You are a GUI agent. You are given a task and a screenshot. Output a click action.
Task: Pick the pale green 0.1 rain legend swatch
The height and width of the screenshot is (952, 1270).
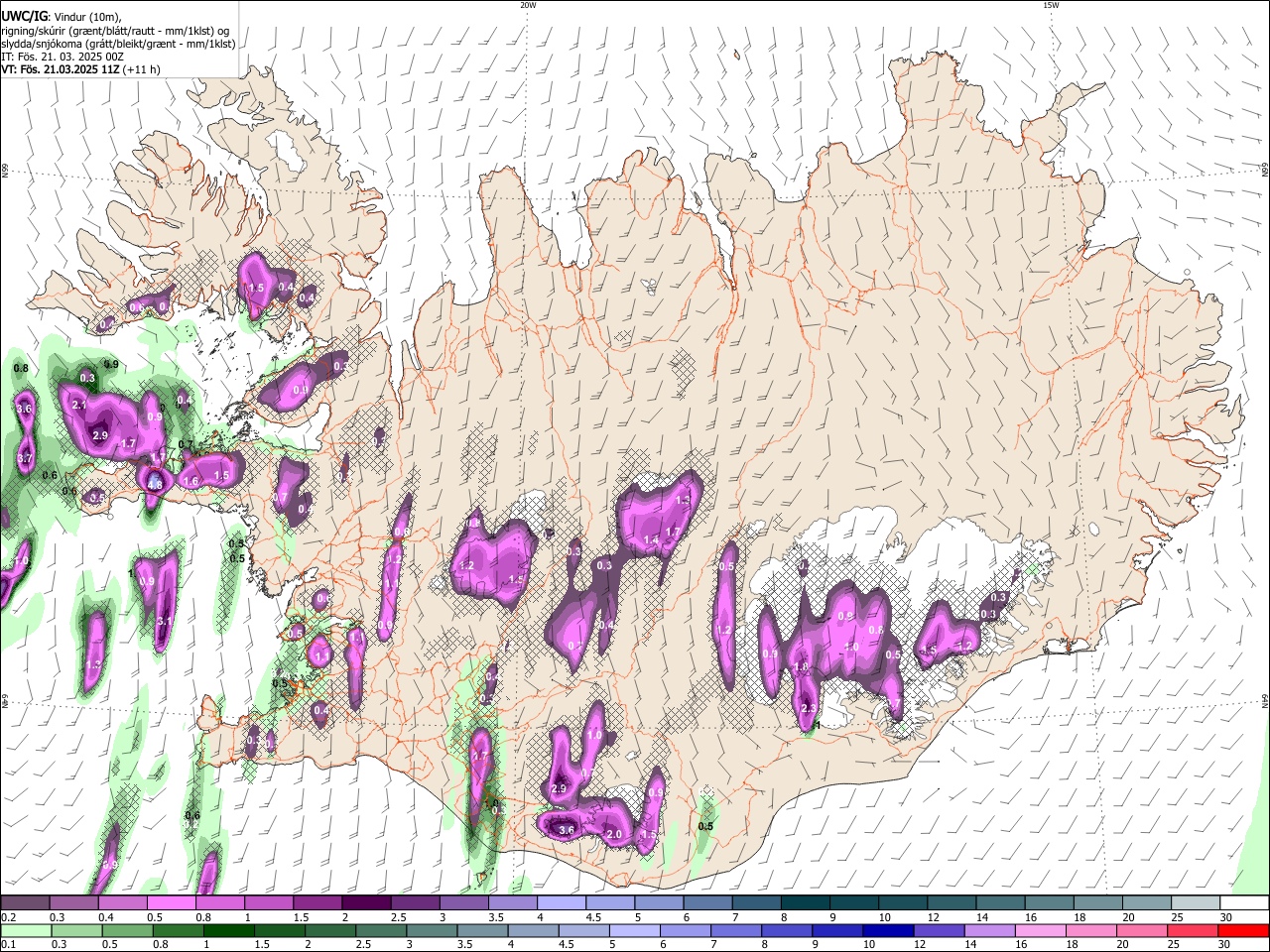coord(26,930)
